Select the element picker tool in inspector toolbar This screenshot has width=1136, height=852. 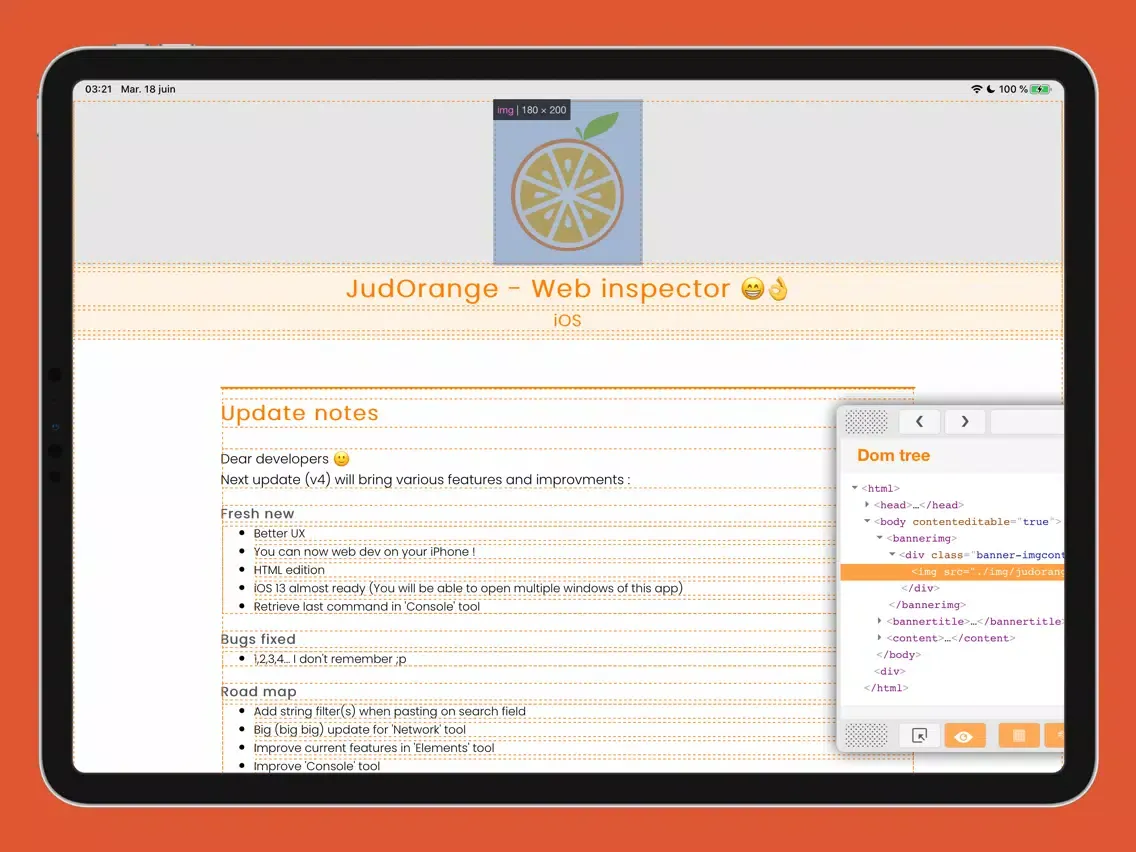(x=919, y=735)
